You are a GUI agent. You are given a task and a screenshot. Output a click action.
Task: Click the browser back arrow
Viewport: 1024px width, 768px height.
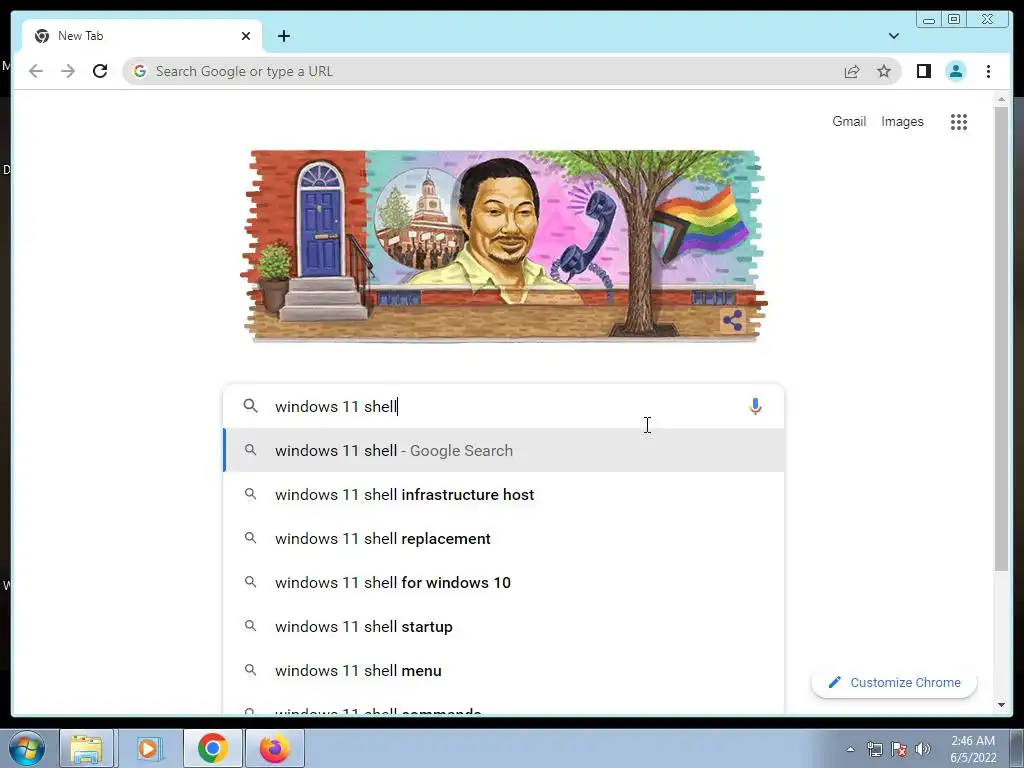[36, 71]
